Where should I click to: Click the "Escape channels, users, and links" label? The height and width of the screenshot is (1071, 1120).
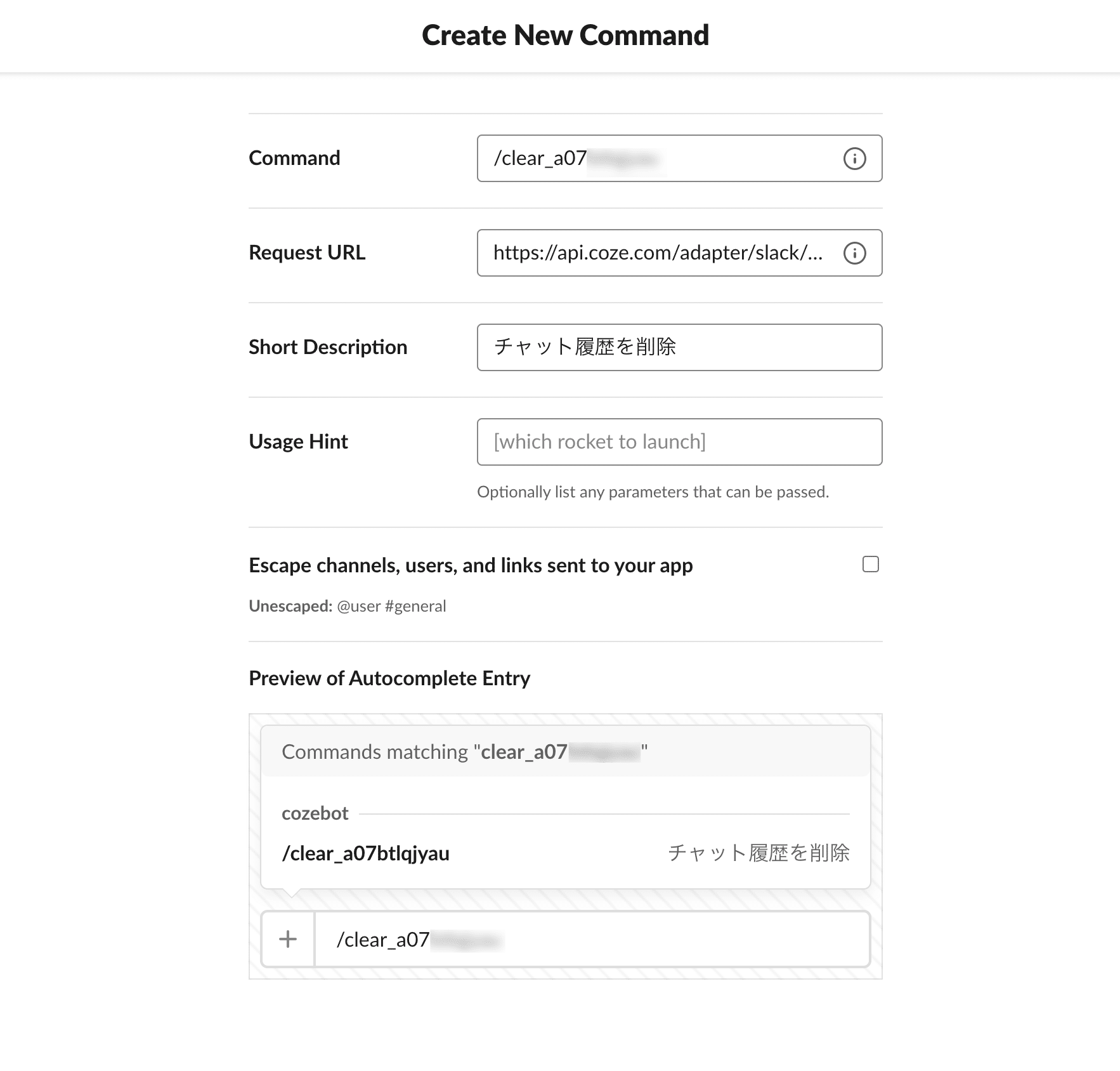pyautogui.click(x=471, y=565)
